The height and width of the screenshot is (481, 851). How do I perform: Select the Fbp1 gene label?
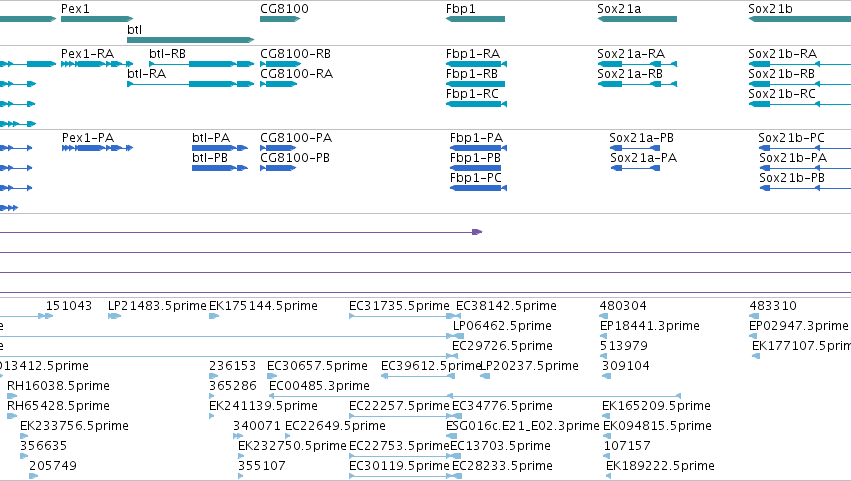click(460, 9)
